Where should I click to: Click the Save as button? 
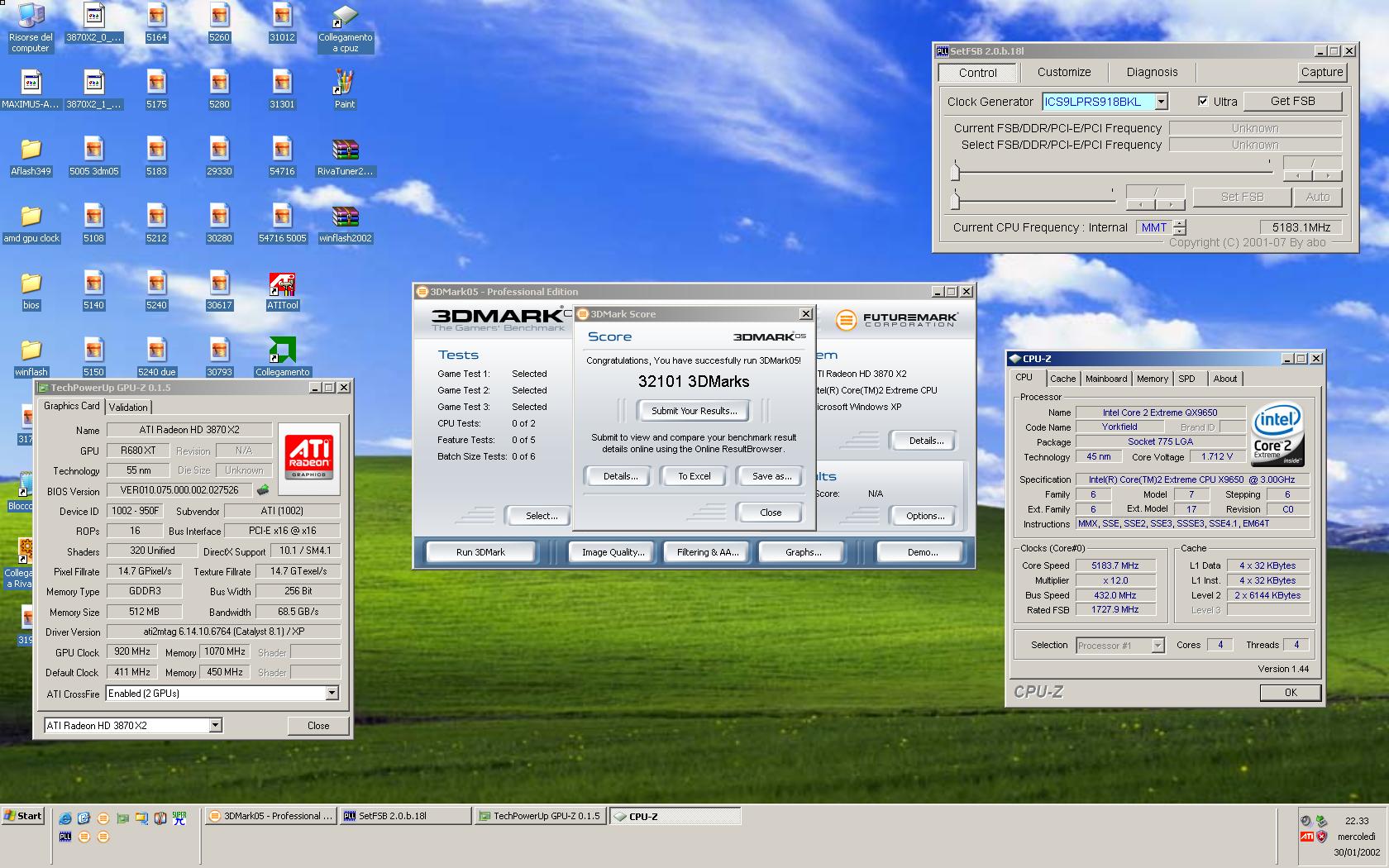(771, 476)
